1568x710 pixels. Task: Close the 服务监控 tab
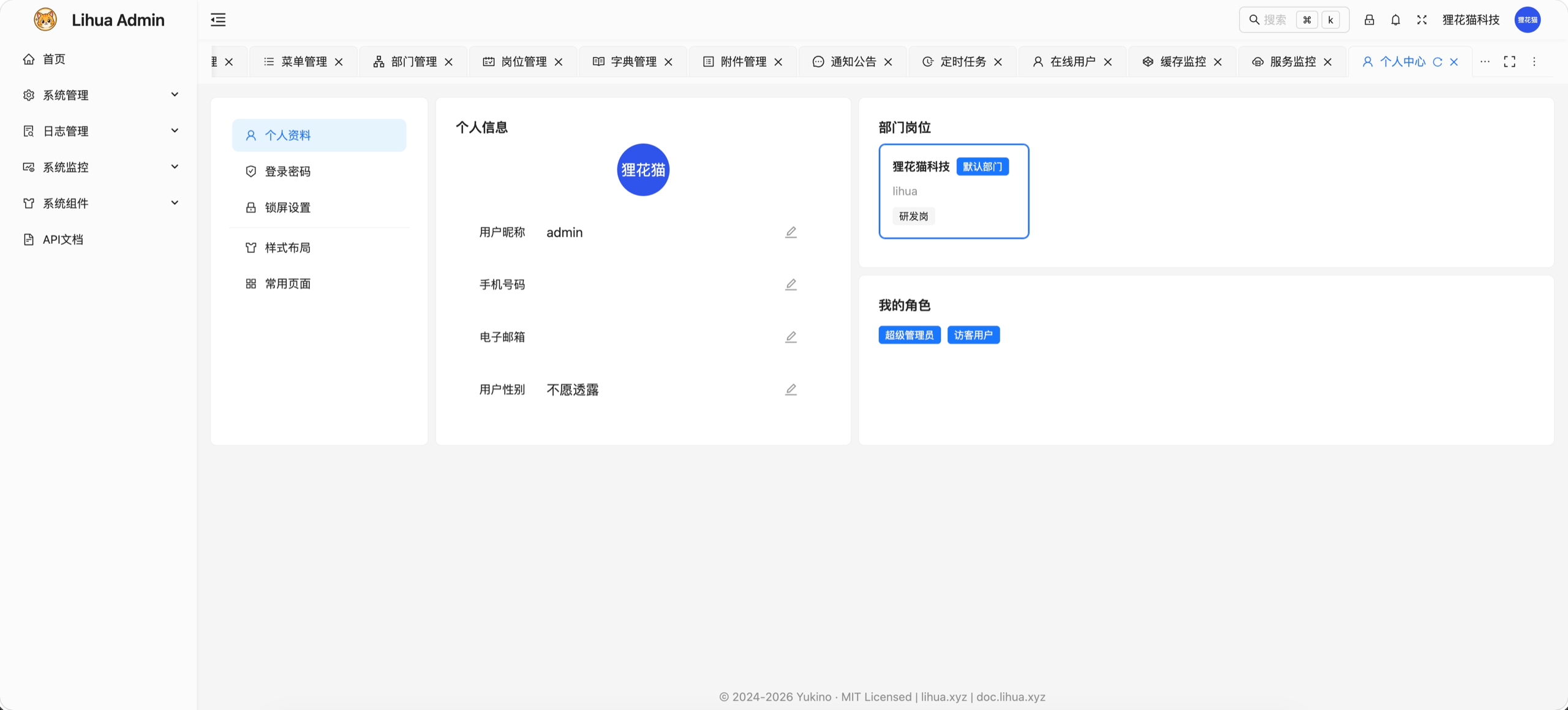tap(1327, 62)
